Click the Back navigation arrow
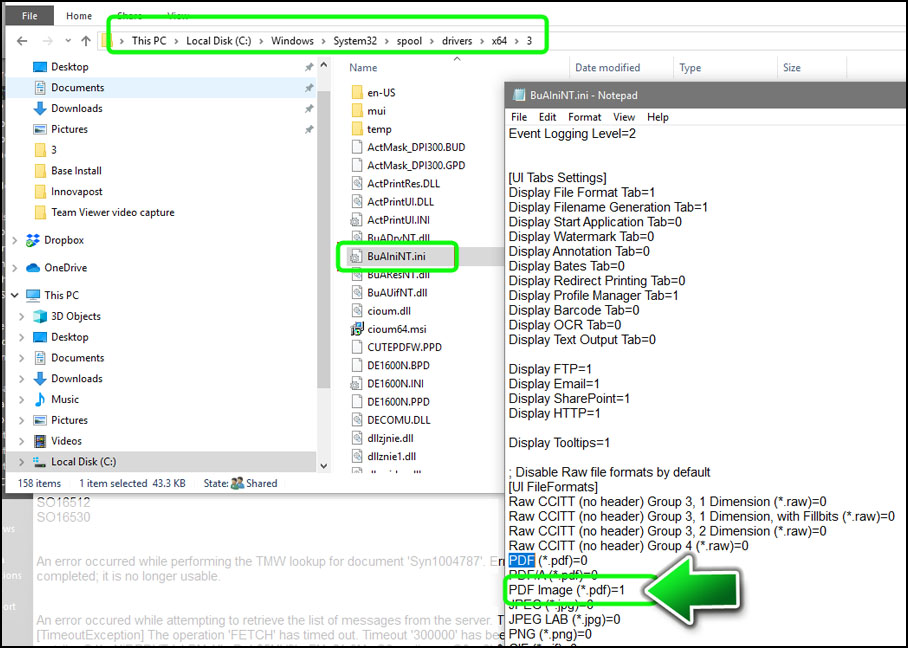 [22, 41]
